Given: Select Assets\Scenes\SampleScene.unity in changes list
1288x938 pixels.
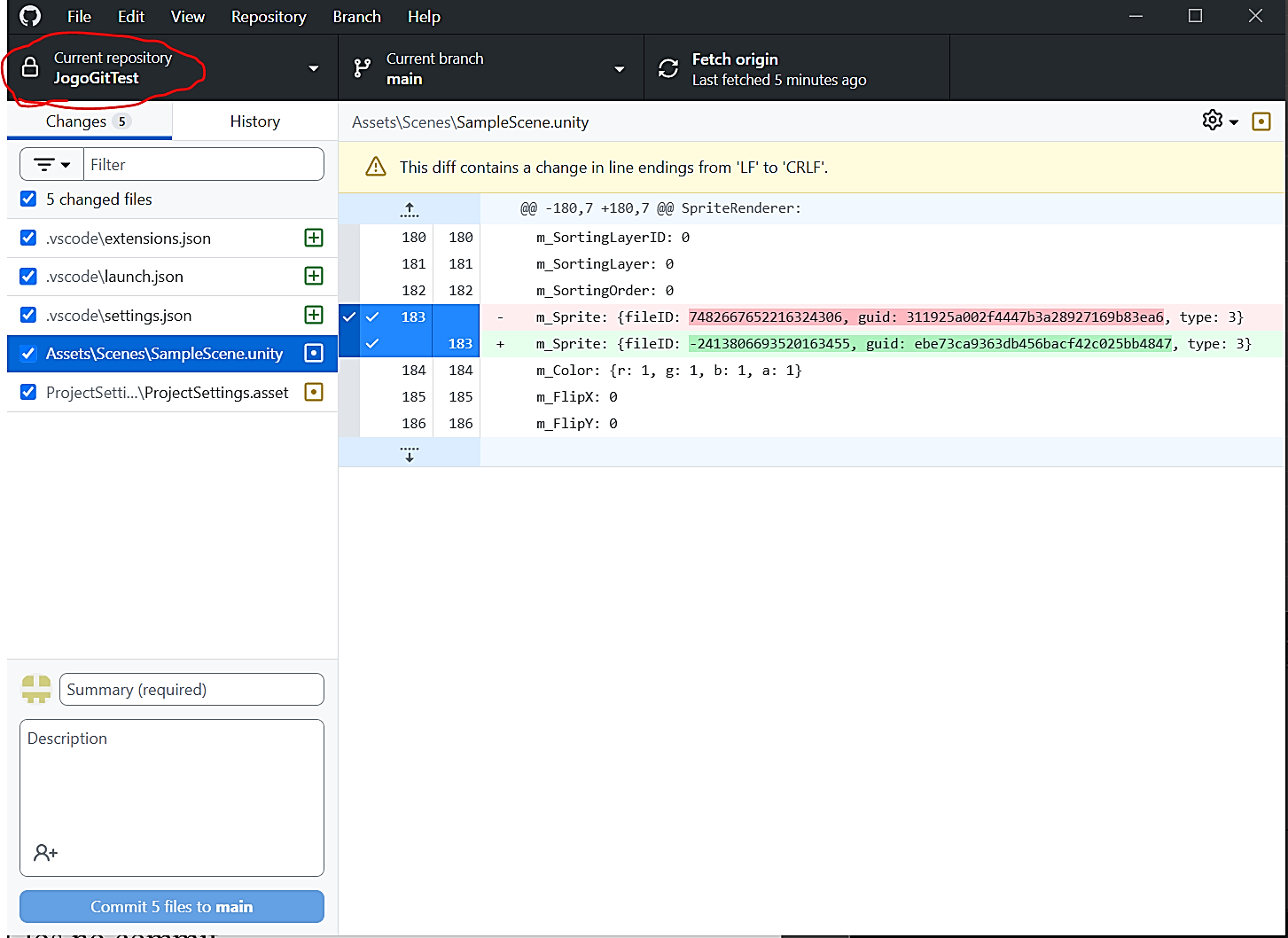Looking at the screenshot, I should click(x=164, y=354).
